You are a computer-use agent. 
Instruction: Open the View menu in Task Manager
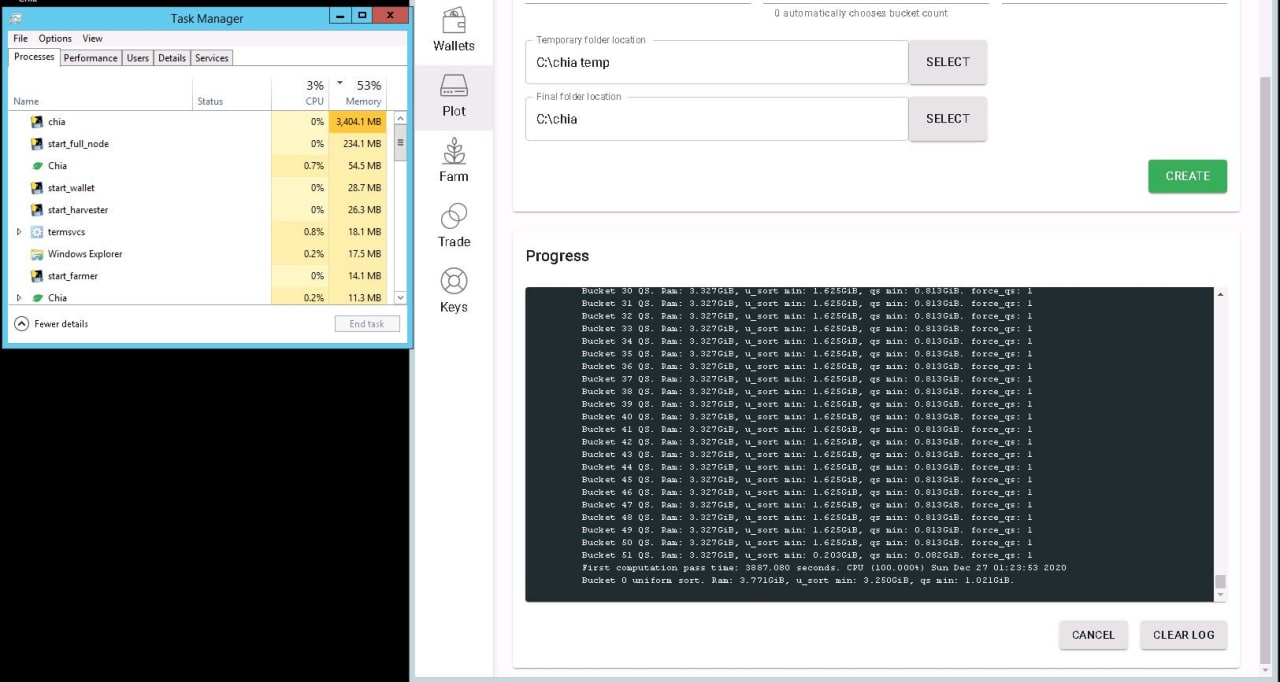(92, 39)
